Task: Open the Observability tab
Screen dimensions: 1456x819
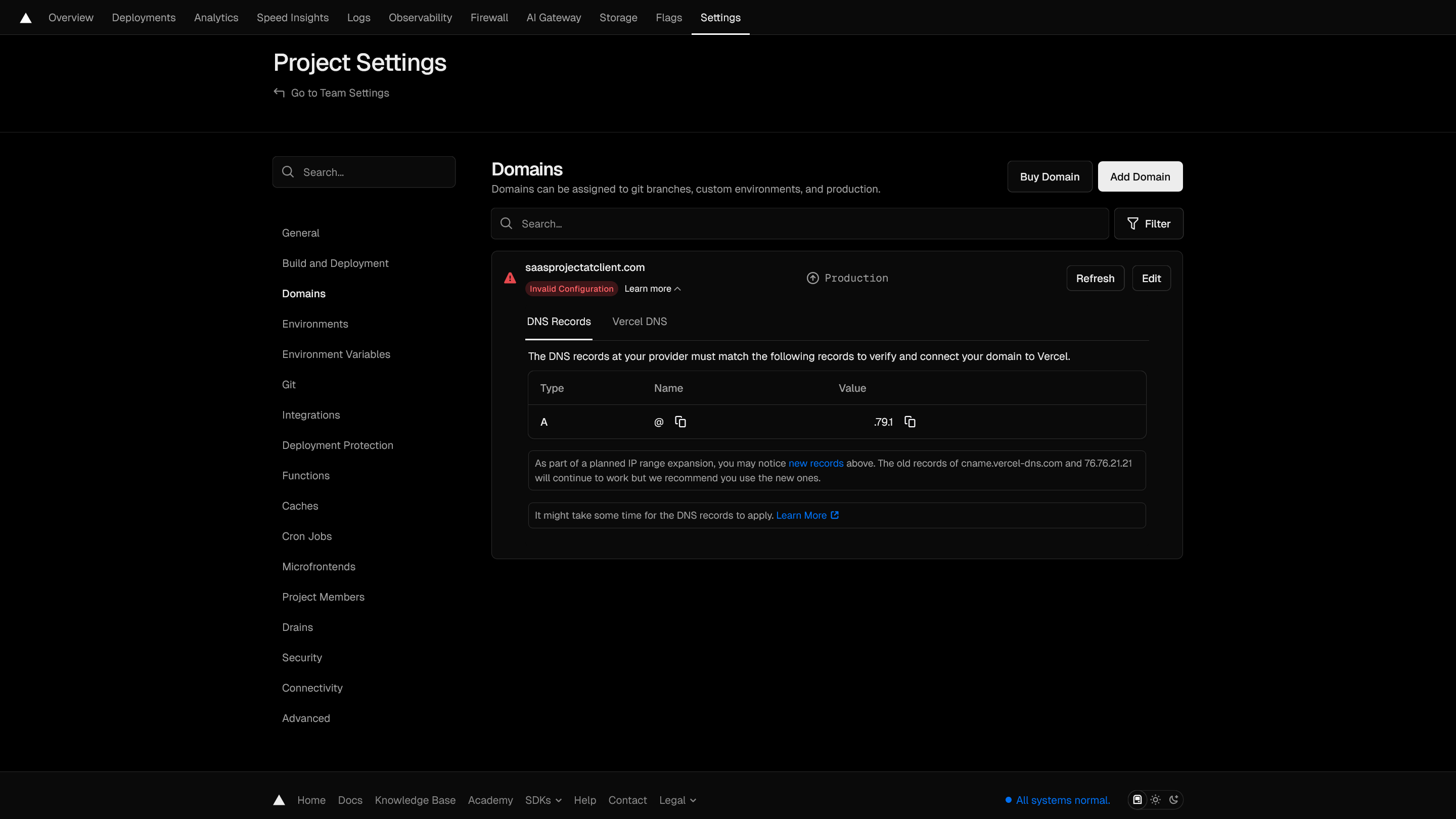Action: [420, 18]
